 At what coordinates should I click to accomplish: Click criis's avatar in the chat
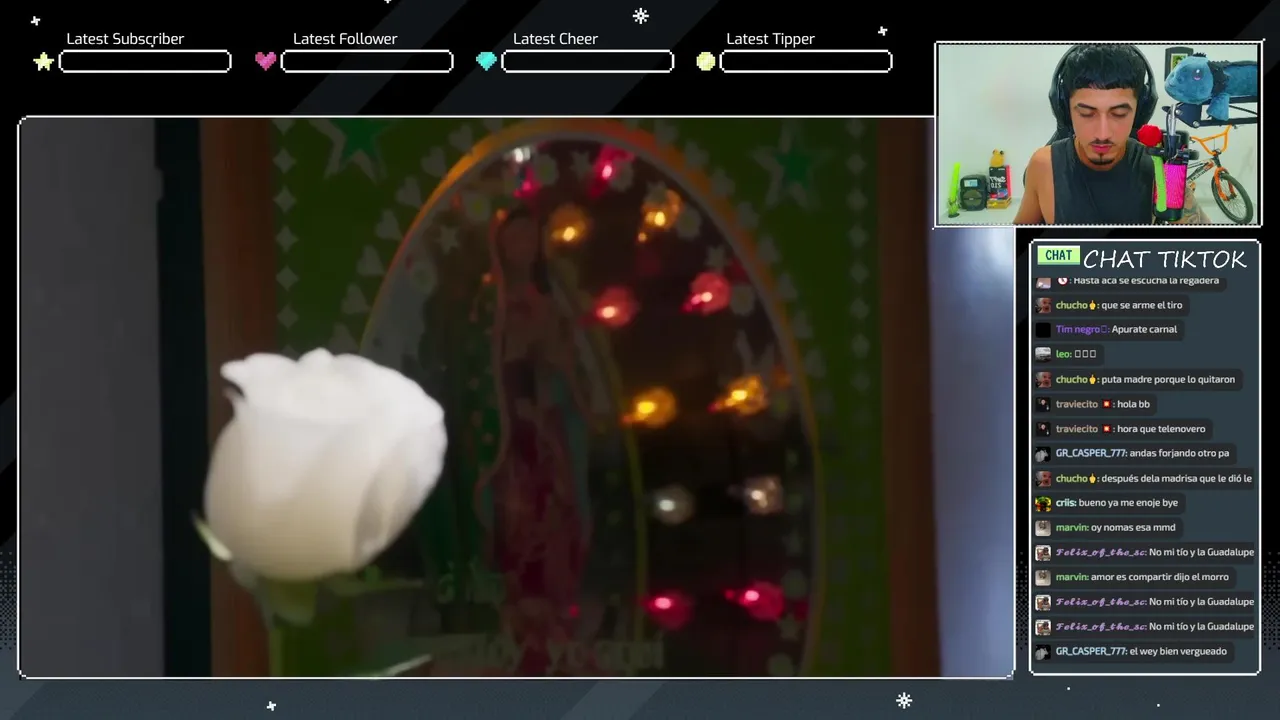click(1043, 503)
